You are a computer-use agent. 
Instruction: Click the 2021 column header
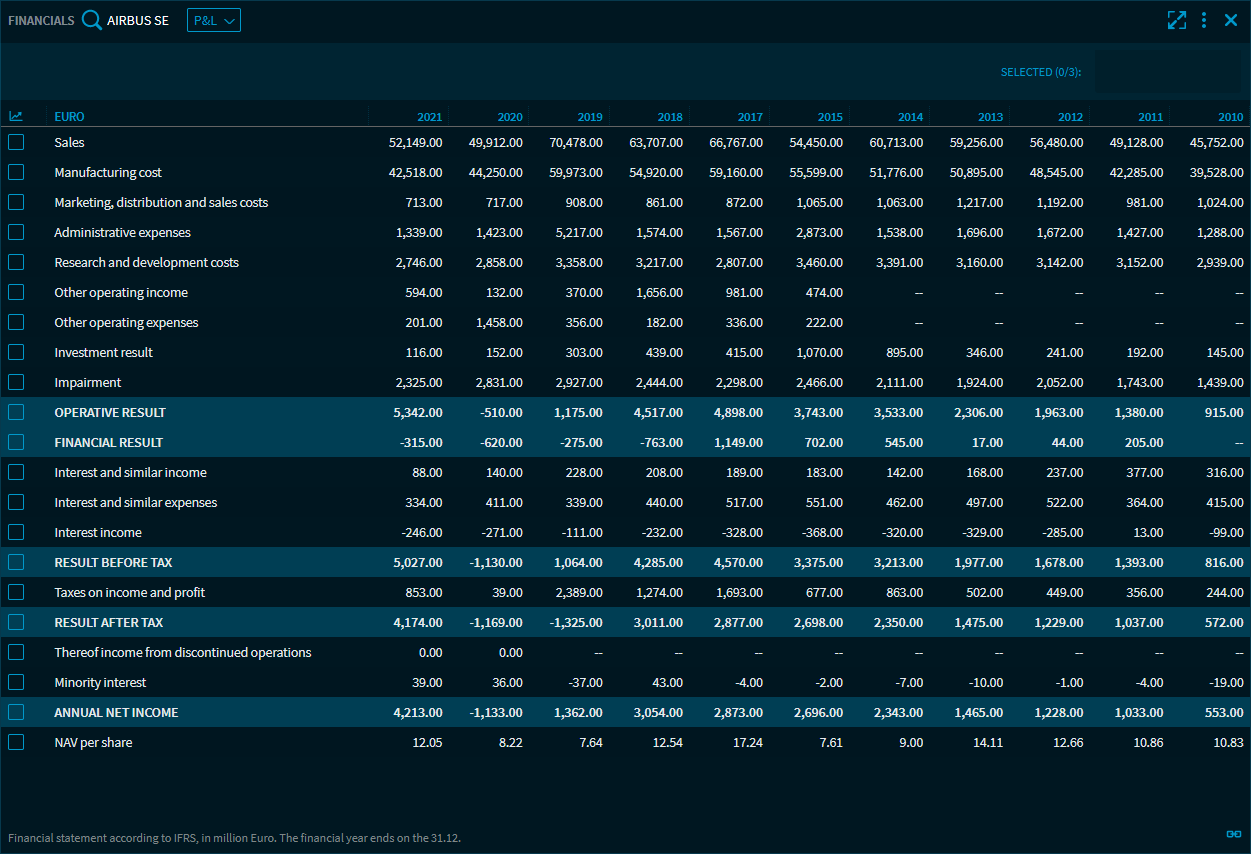429,117
